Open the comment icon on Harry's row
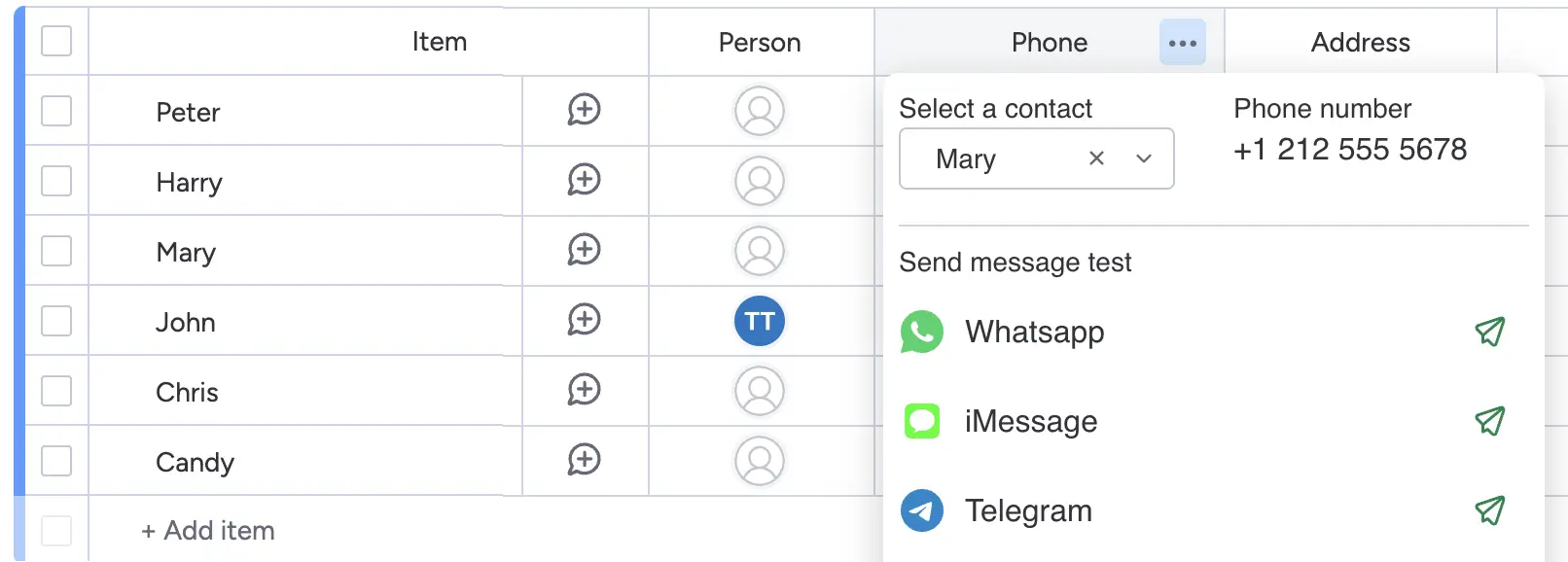 tap(584, 181)
